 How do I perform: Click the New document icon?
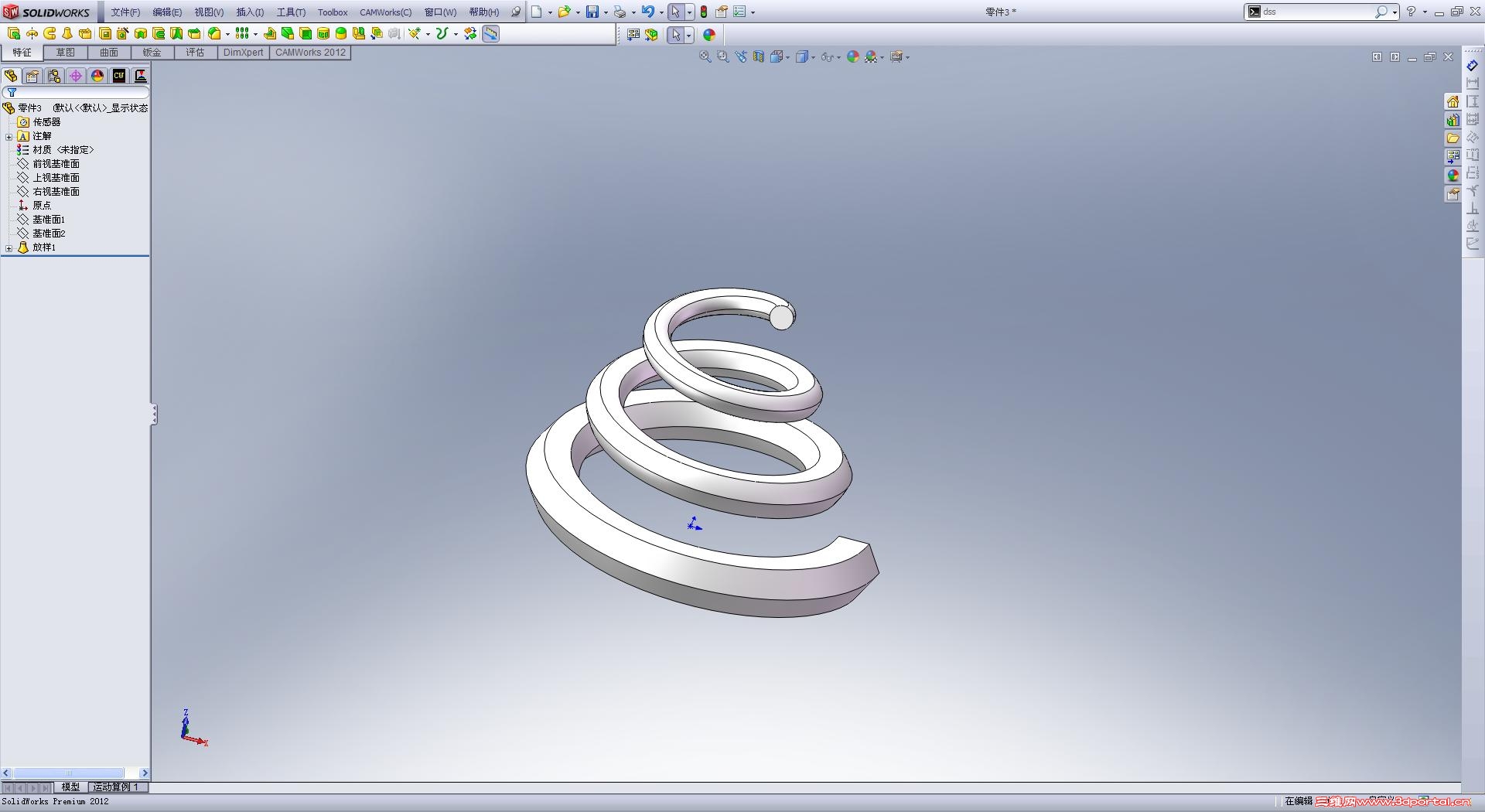click(536, 12)
